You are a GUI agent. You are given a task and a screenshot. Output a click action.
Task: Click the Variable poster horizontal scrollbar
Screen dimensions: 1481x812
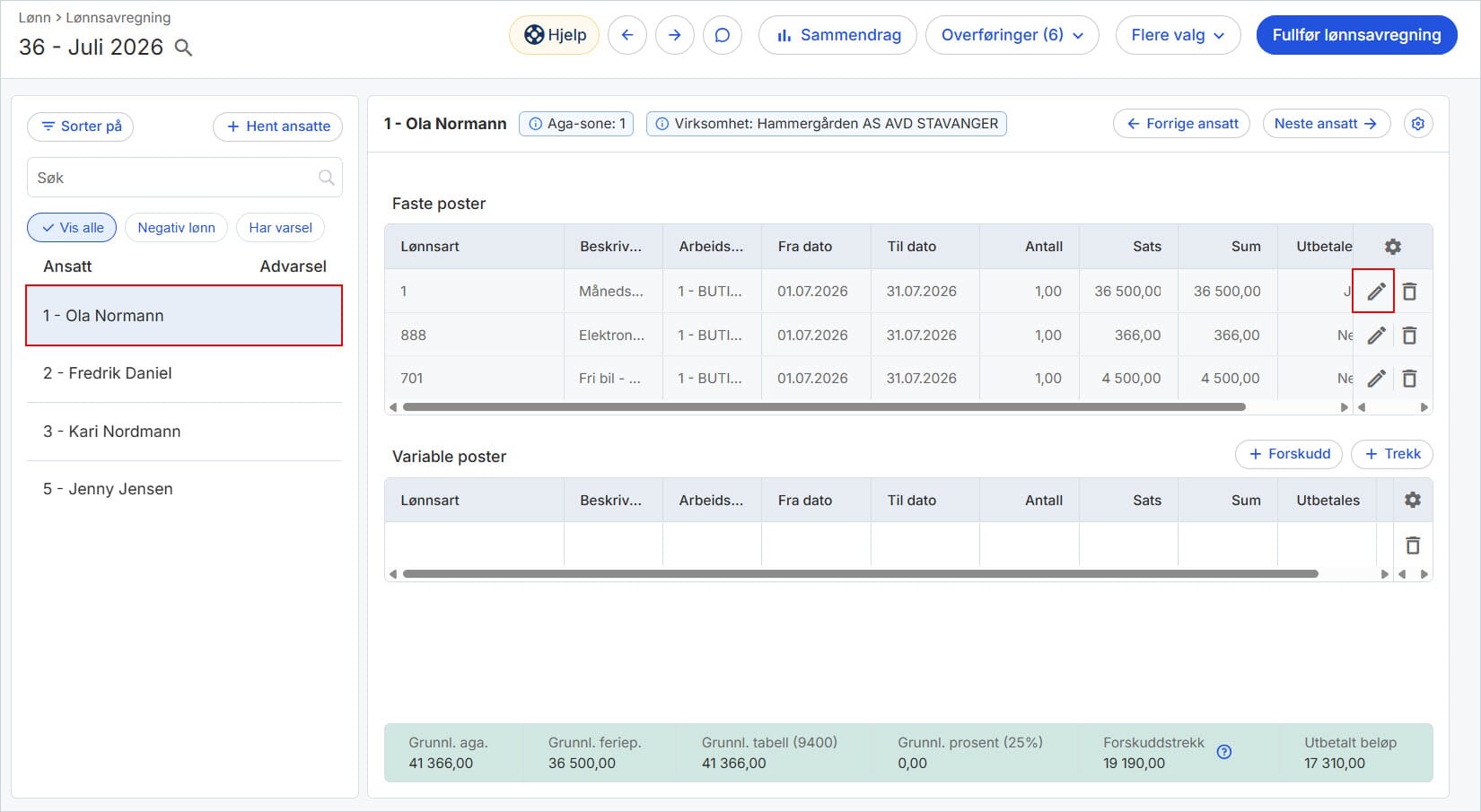860,574
